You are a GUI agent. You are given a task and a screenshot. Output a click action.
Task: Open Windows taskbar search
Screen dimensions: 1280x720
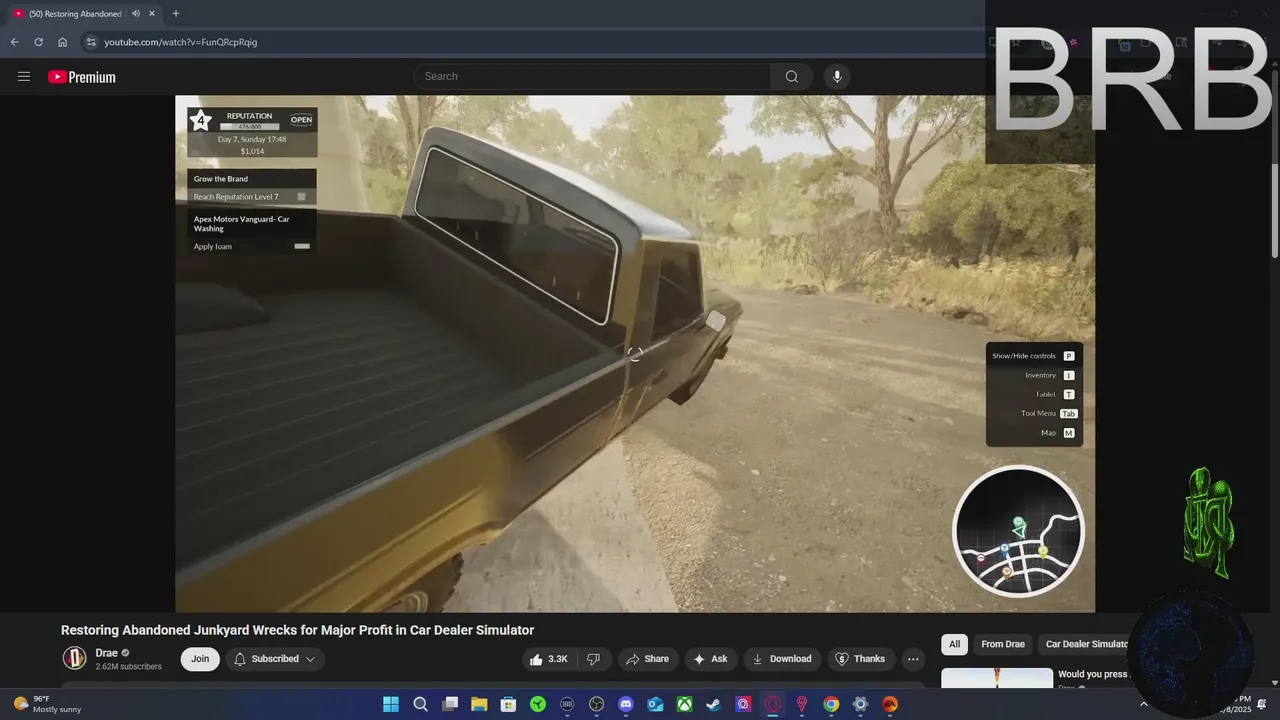(421, 704)
